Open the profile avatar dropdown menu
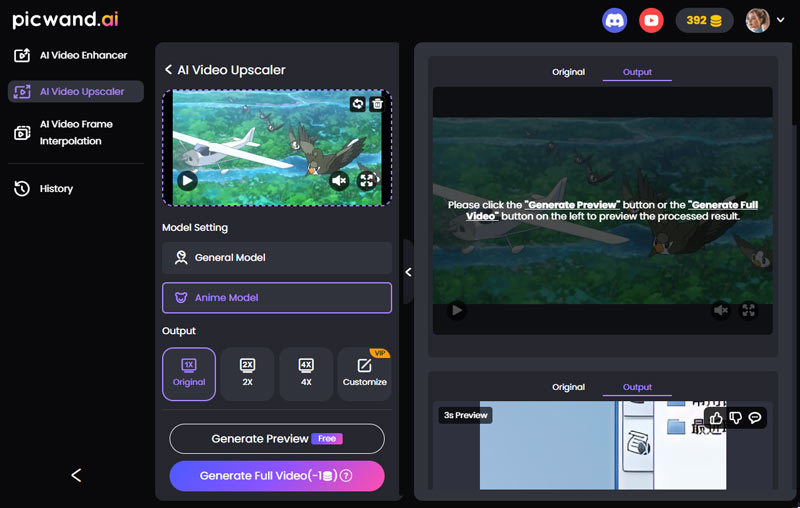Viewport: 800px width, 508px height. pyautogui.click(x=766, y=20)
